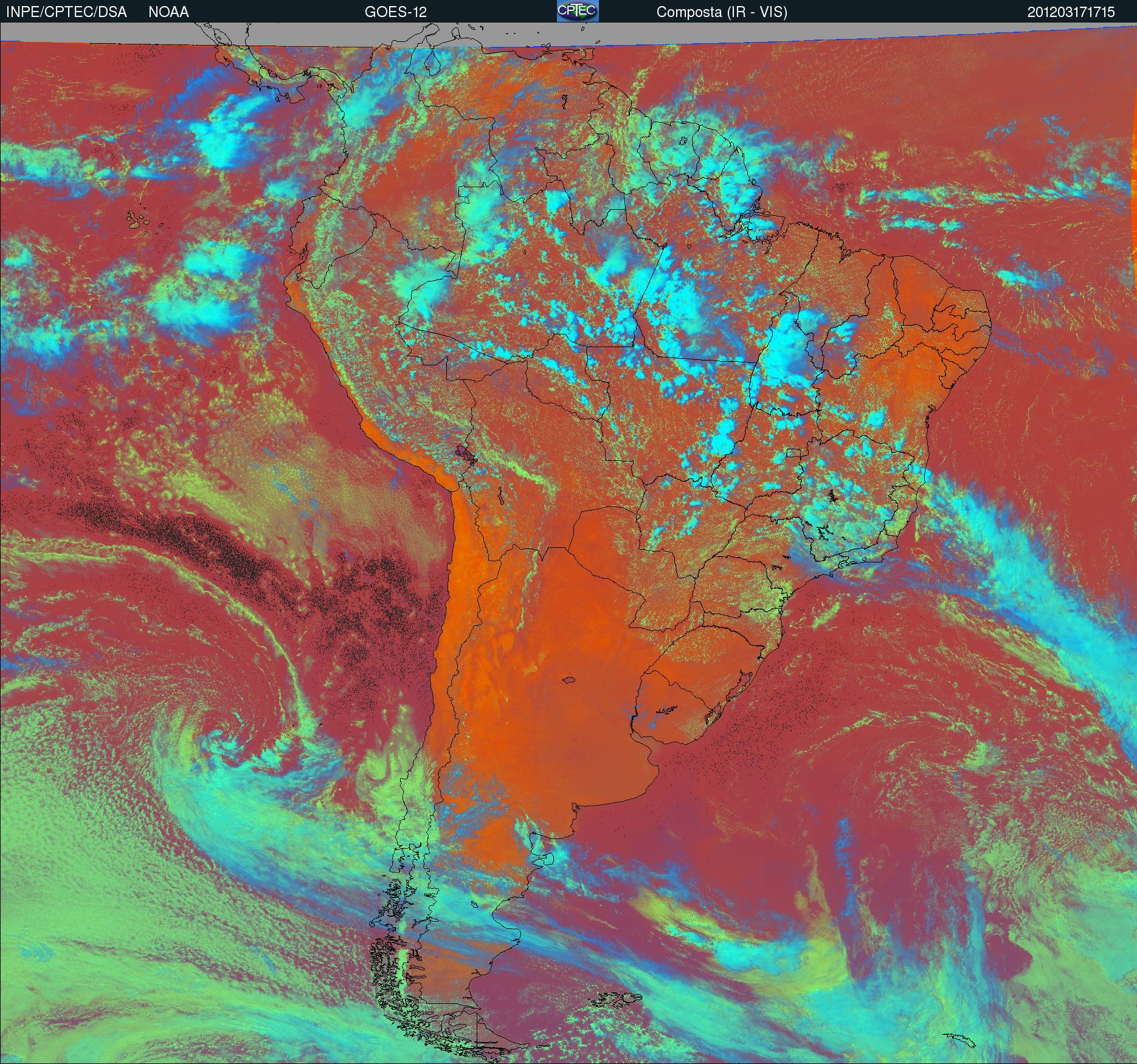Click the CPTEC logo in the header

pos(578,11)
